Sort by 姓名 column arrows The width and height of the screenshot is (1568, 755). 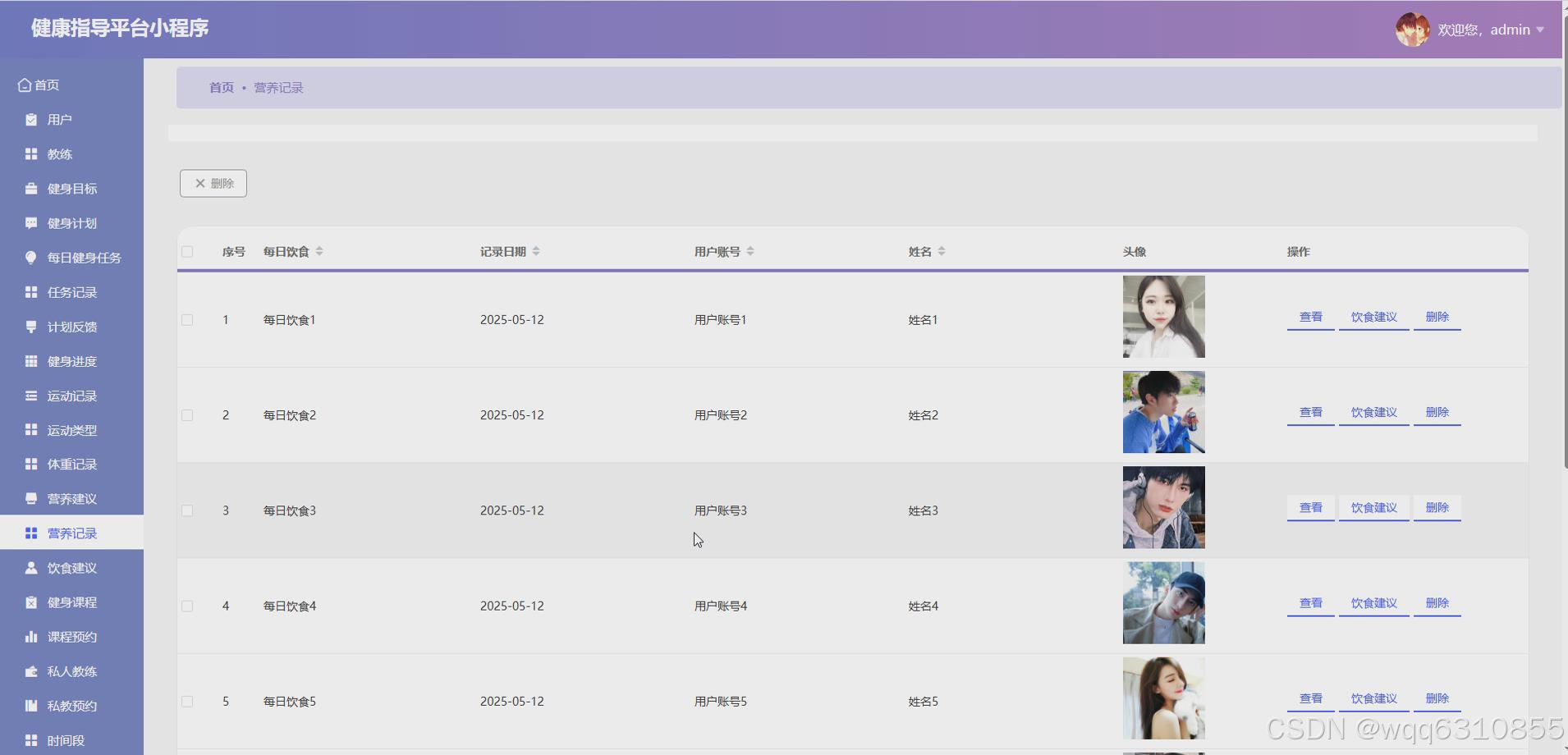942,251
